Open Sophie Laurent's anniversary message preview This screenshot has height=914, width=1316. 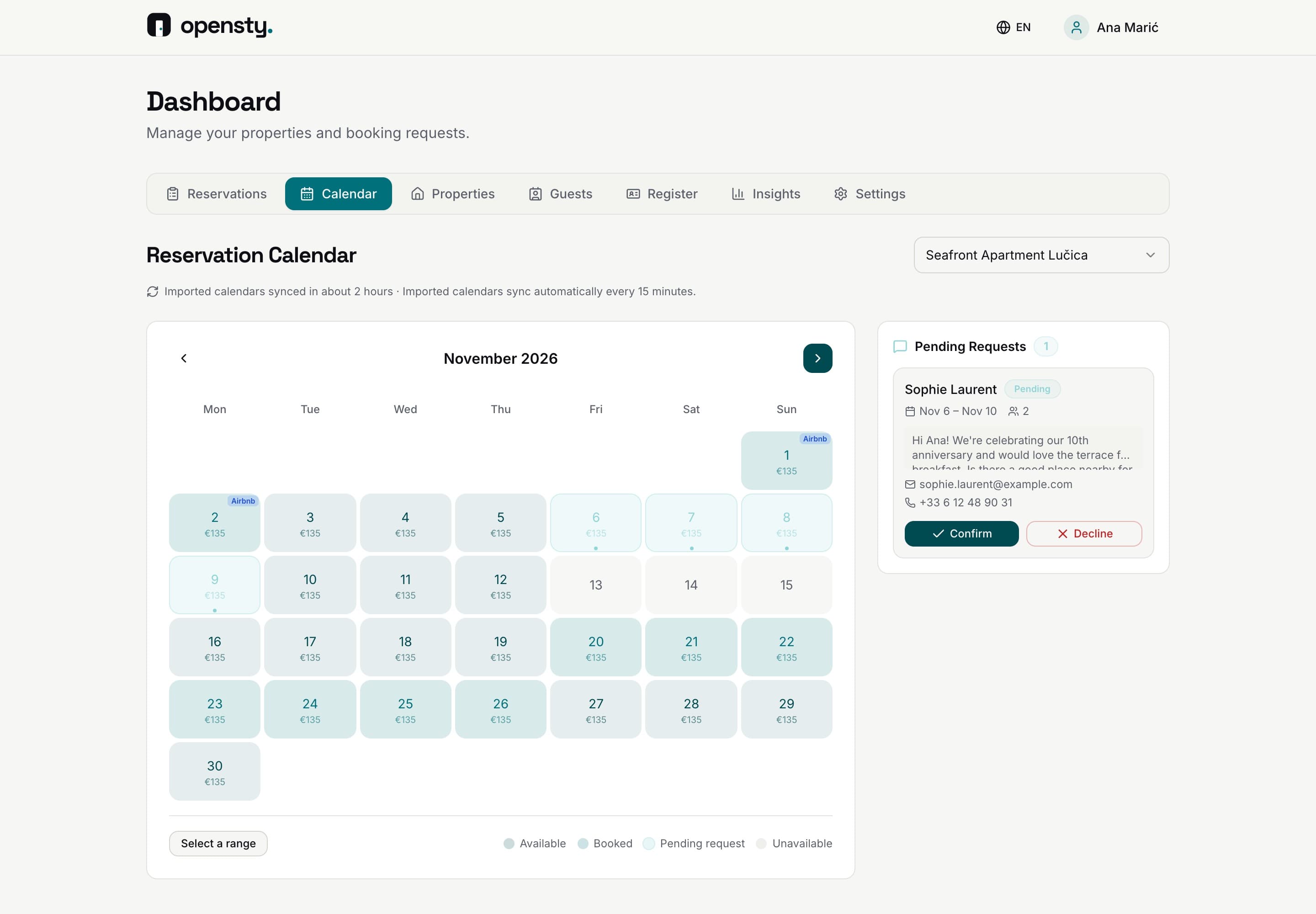tap(1024, 449)
